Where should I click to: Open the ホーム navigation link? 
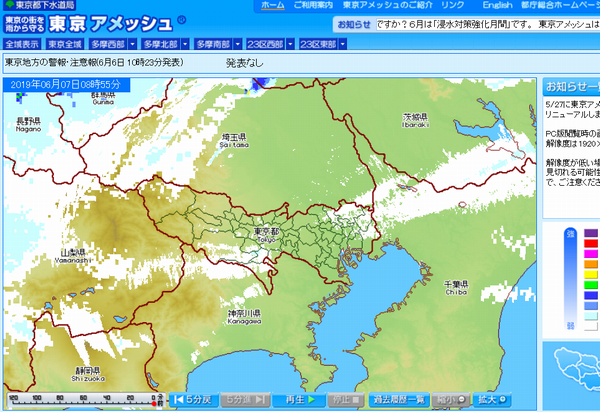tap(273, 5)
